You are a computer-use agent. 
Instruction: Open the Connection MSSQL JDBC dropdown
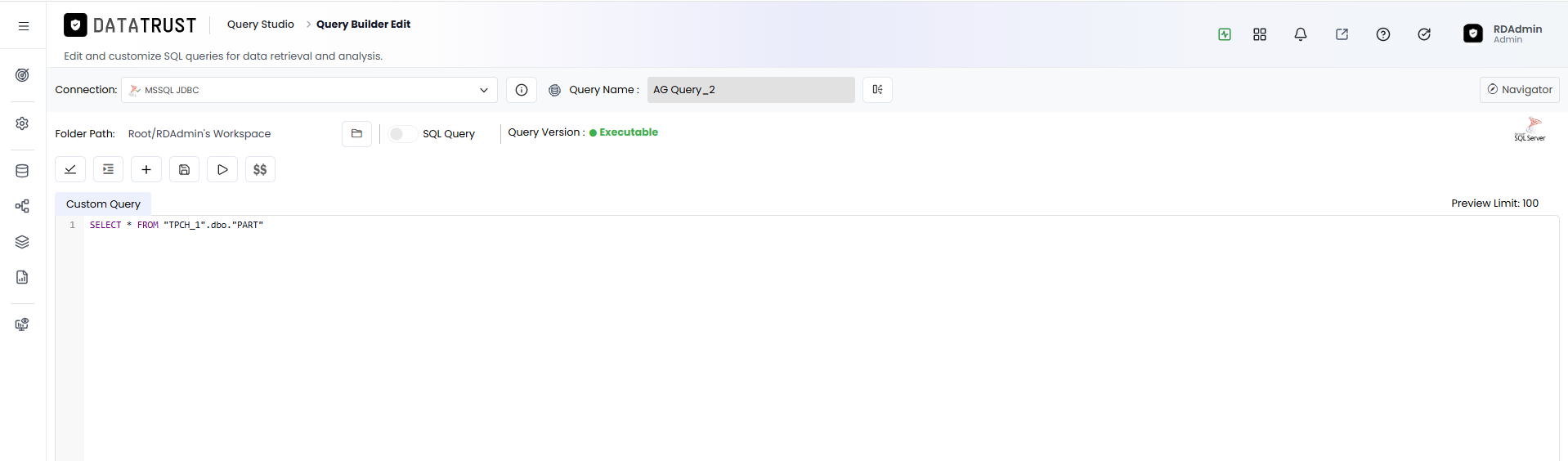[309, 90]
